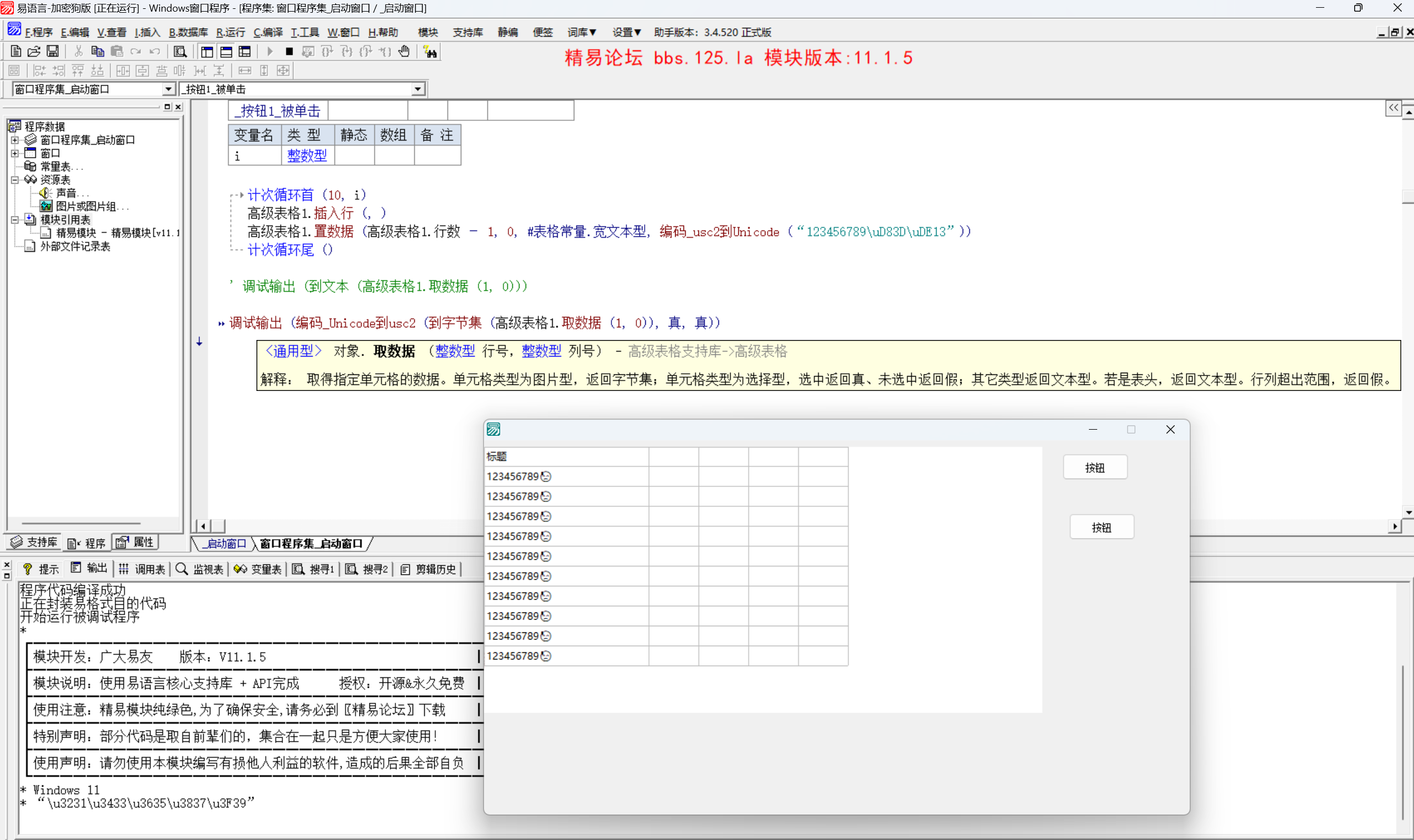The image size is (1414, 840).
Task: Toggle the combined panel (third layout icon)
Action: (245, 51)
